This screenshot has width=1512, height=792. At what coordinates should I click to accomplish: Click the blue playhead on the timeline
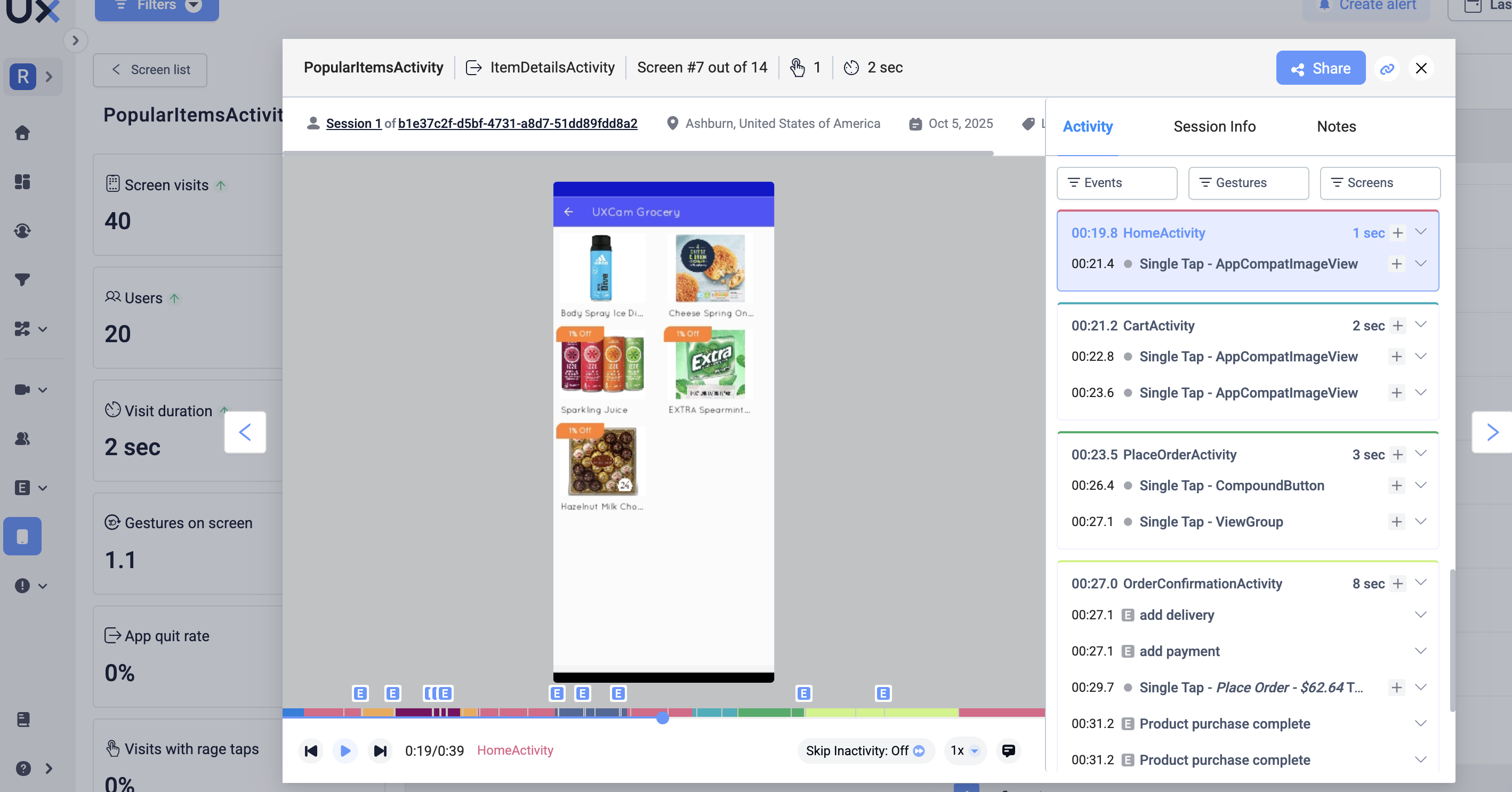pyautogui.click(x=662, y=717)
